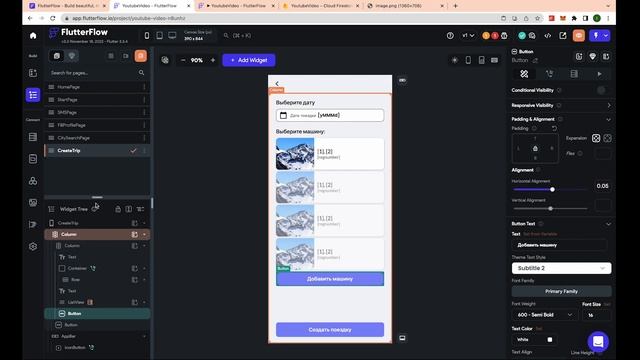The image size is (640, 360).
Task: Toggle the second Expansion option
Action: click(x=607, y=138)
